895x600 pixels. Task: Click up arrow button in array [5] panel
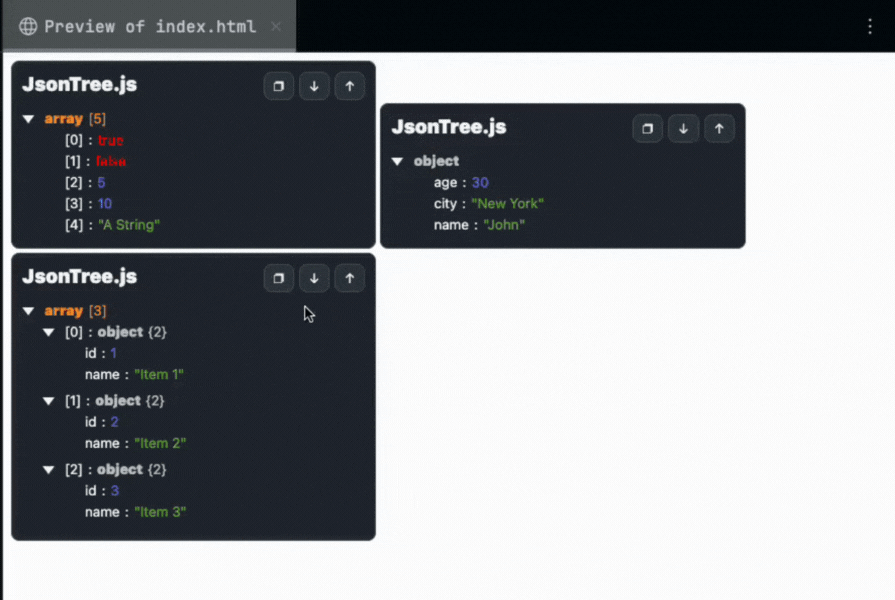[x=349, y=86]
